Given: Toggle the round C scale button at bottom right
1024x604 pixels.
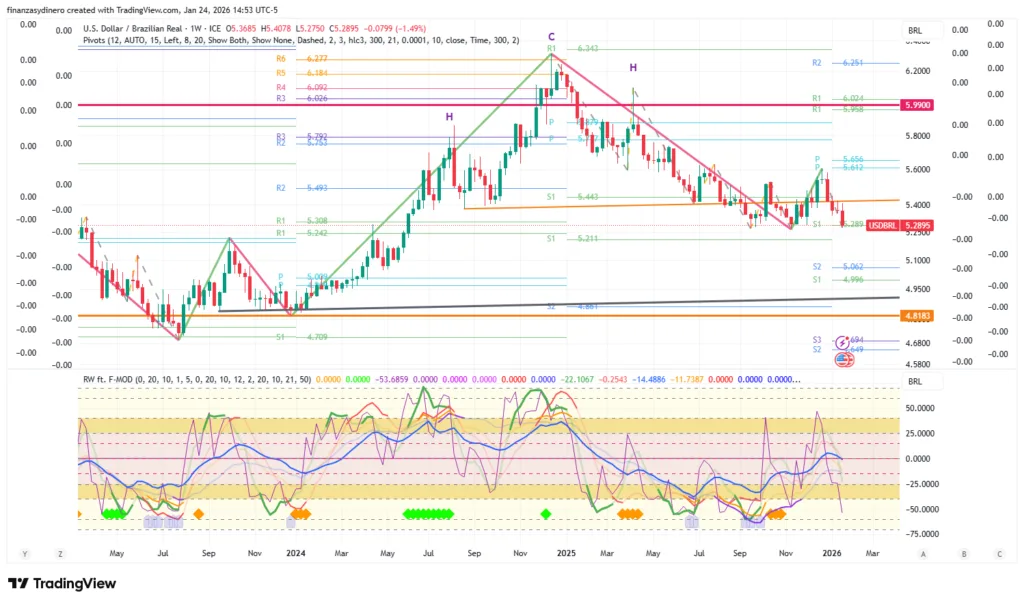Looking at the screenshot, I should pyautogui.click(x=998, y=553).
